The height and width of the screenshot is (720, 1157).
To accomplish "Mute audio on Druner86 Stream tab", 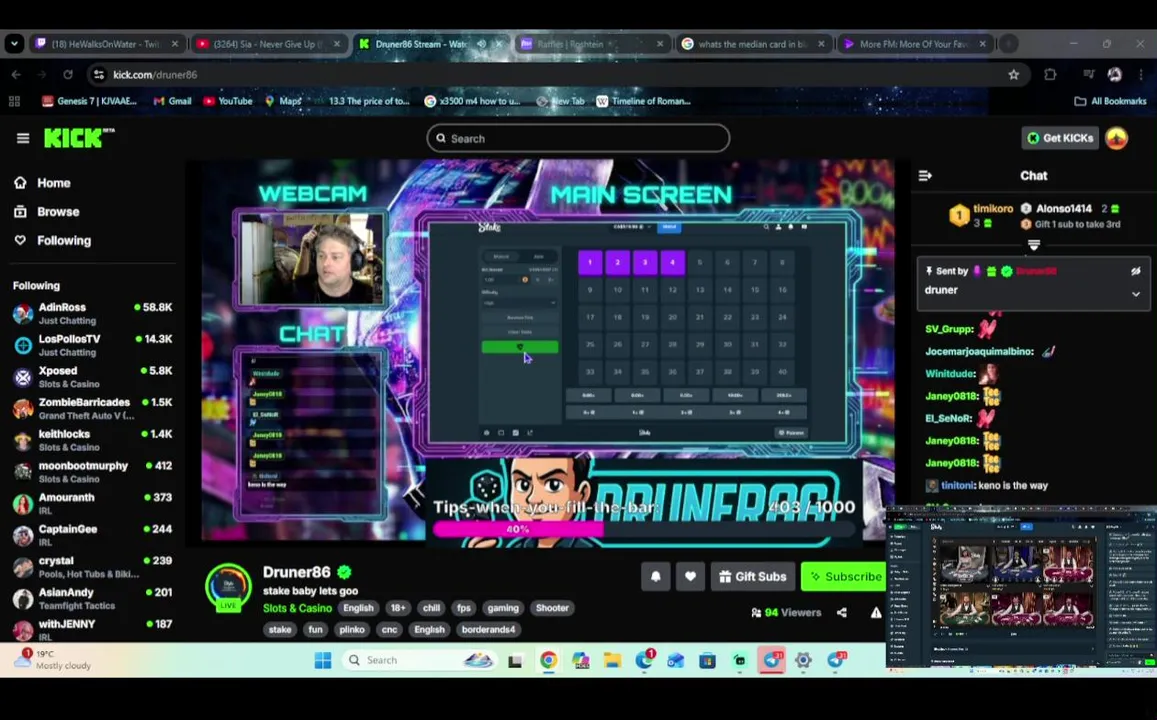I will (x=482, y=44).
